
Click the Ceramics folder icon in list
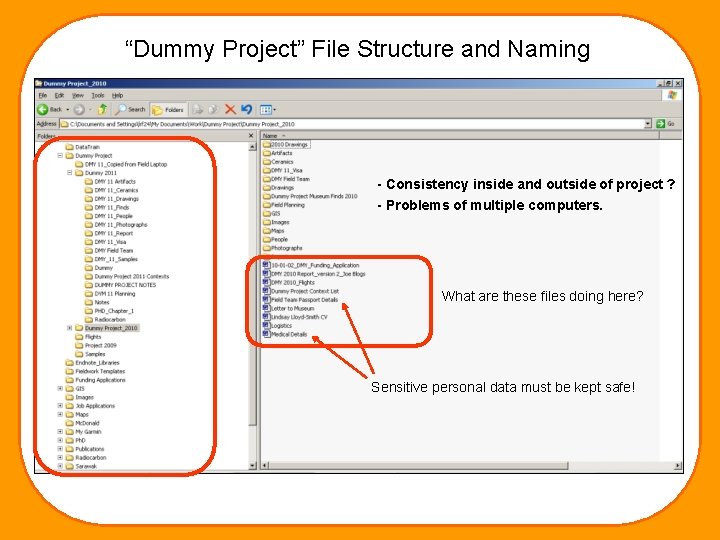click(x=267, y=162)
